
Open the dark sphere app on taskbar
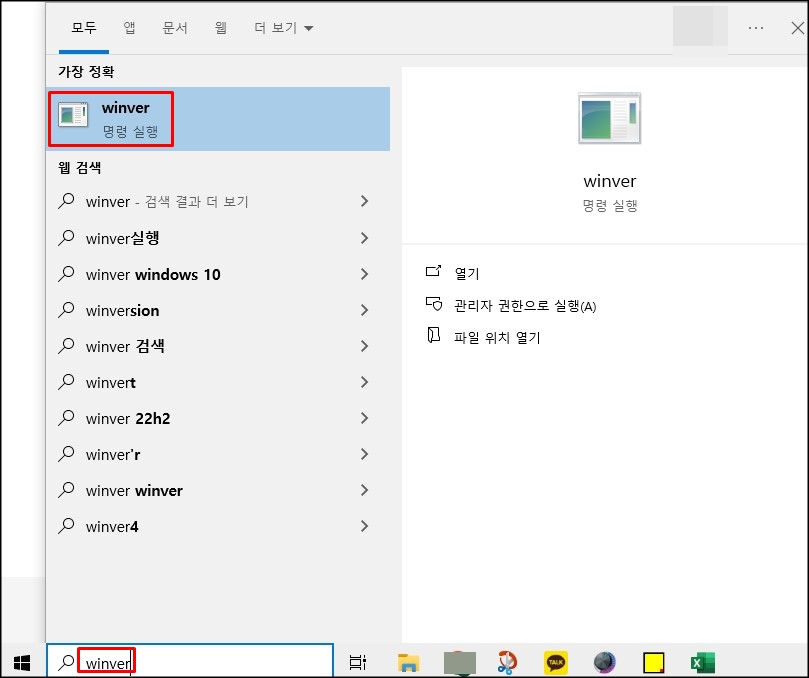604,663
